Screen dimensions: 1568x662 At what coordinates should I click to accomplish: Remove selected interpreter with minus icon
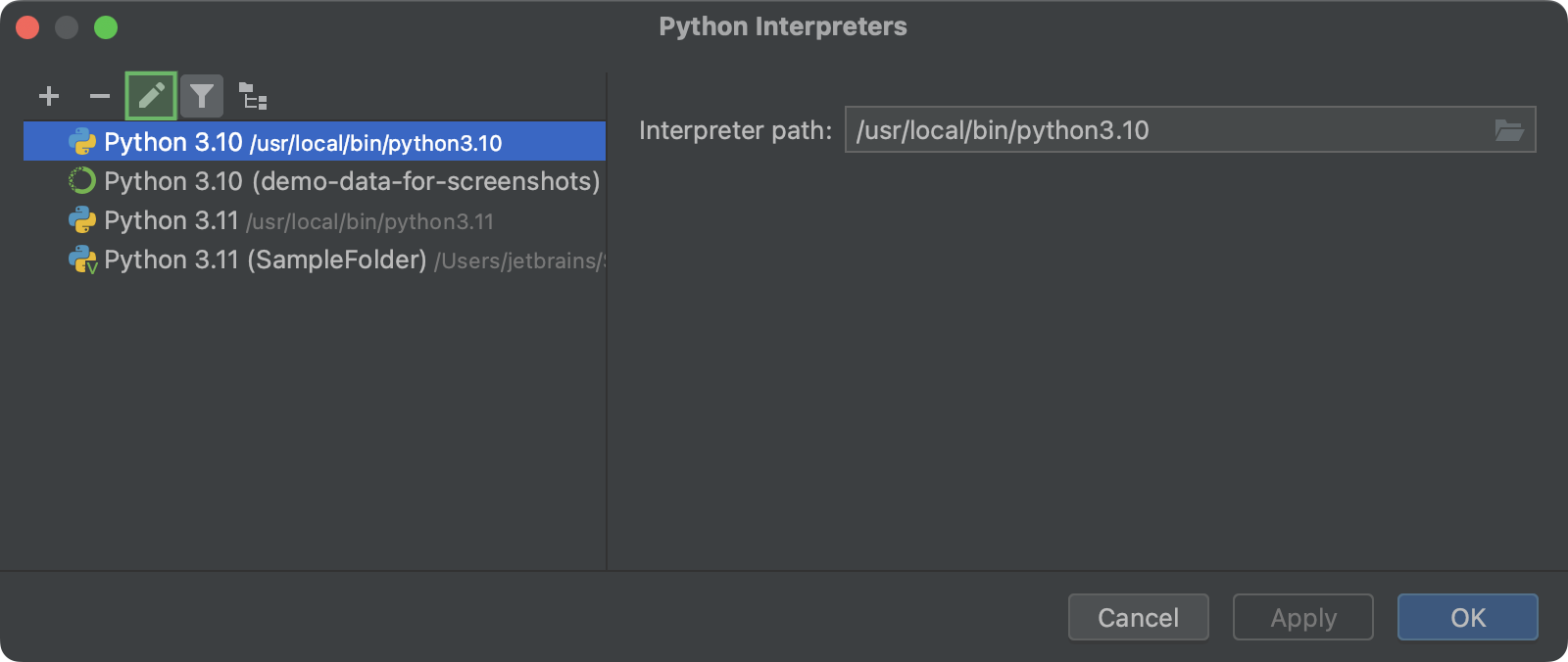pos(99,96)
